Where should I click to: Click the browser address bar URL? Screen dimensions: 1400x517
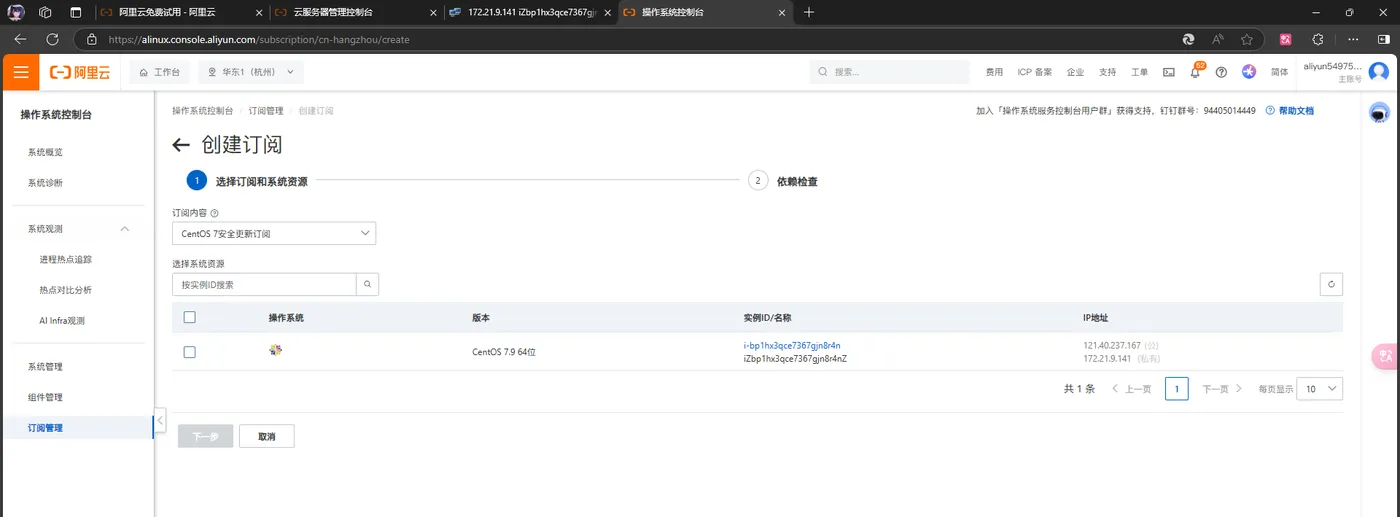point(259,39)
